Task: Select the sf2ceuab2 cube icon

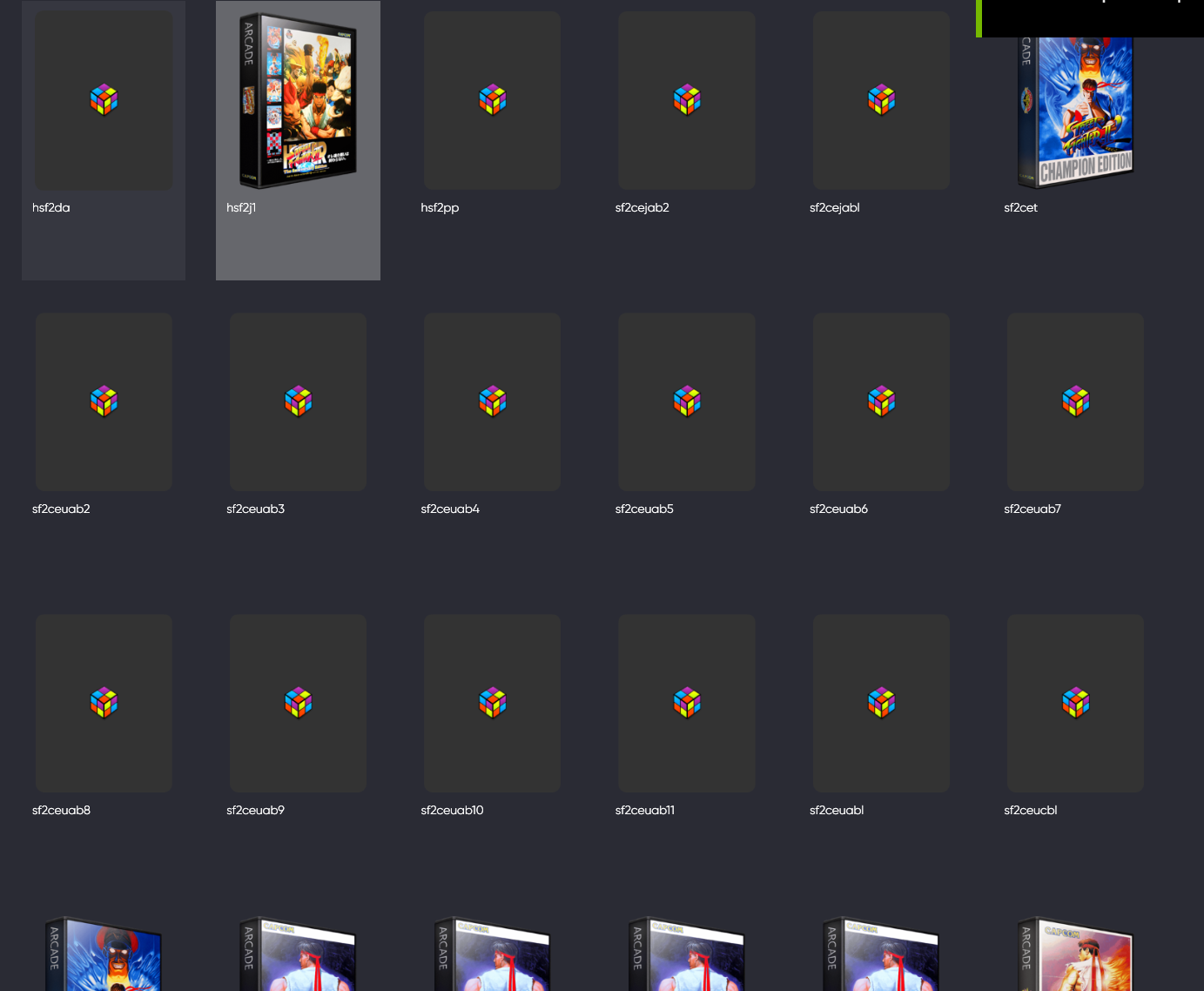Action: click(x=104, y=401)
